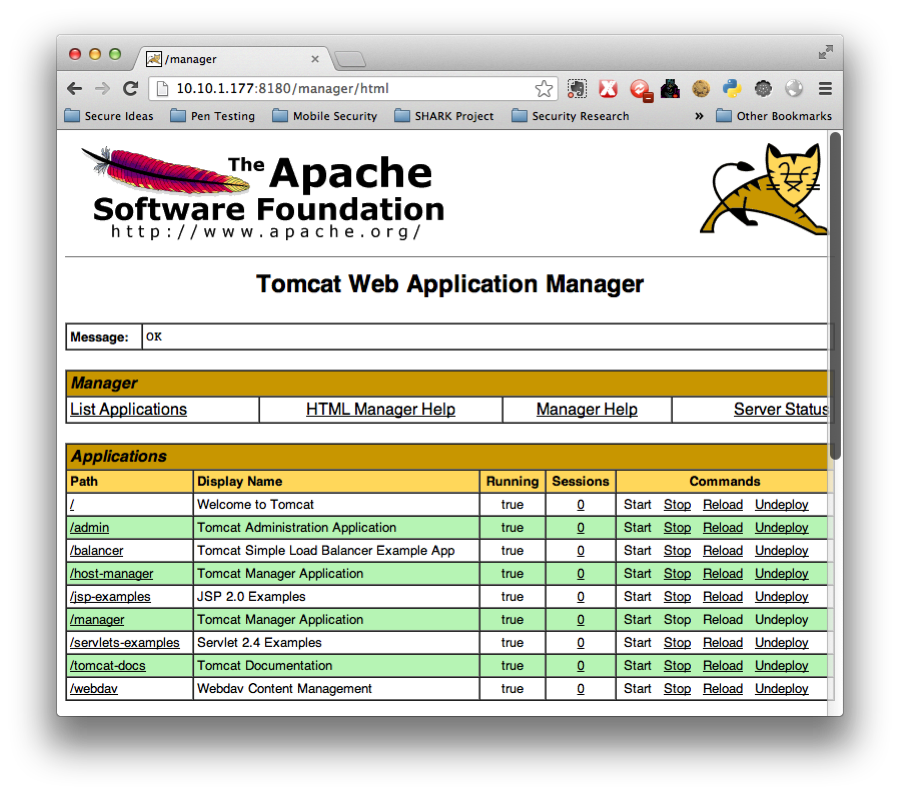This screenshot has width=900, height=796.
Task: Click the 'Servlet 2.4 Examples' display name
Action: click(259, 642)
